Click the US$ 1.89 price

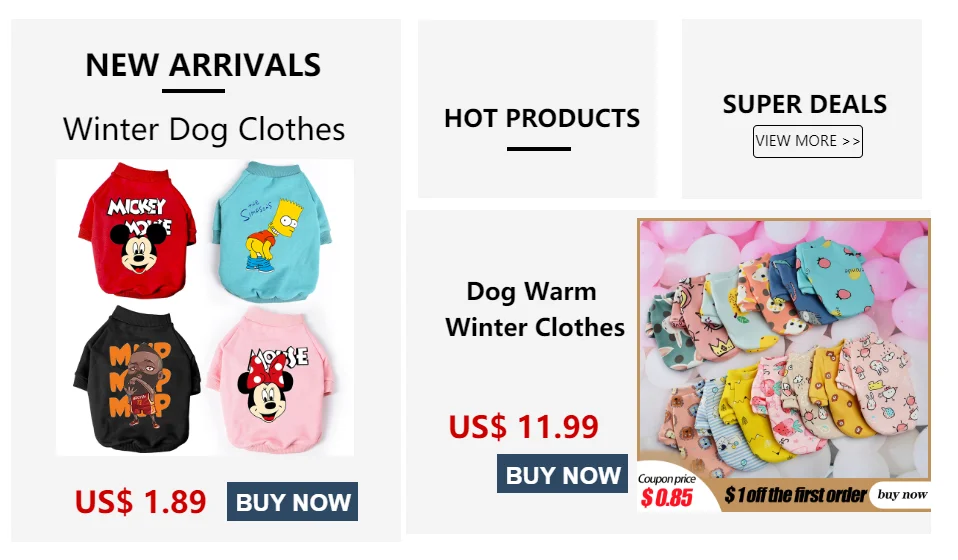[141, 502]
